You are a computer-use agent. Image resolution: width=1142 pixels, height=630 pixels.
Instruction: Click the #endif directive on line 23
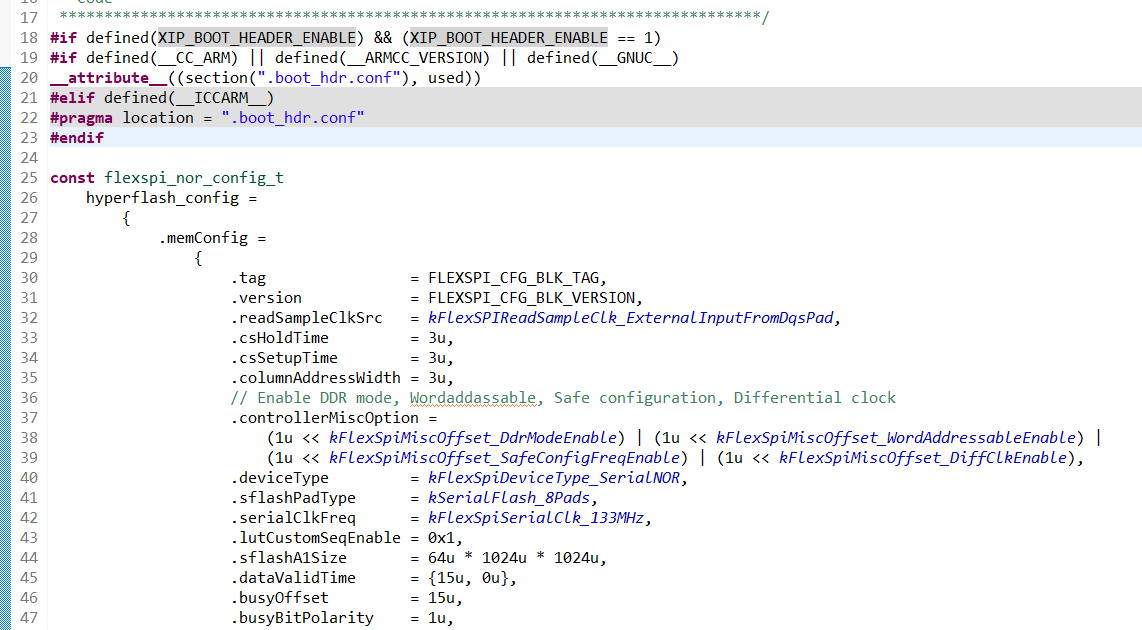(76, 137)
